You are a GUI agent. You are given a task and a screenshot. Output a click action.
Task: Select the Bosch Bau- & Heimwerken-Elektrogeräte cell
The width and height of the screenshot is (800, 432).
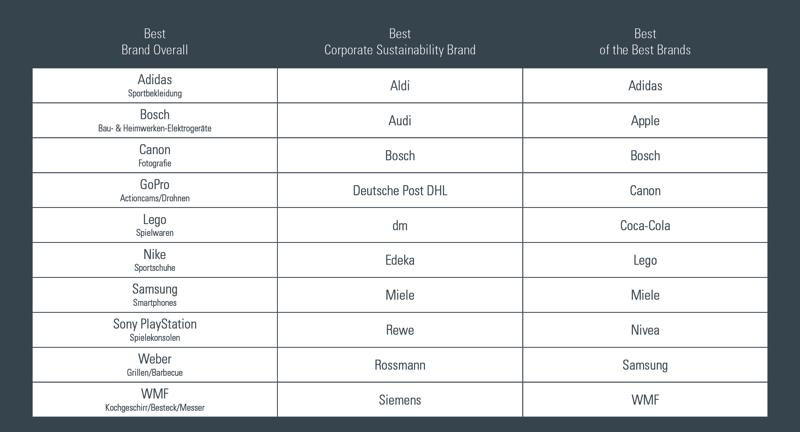coord(155,120)
